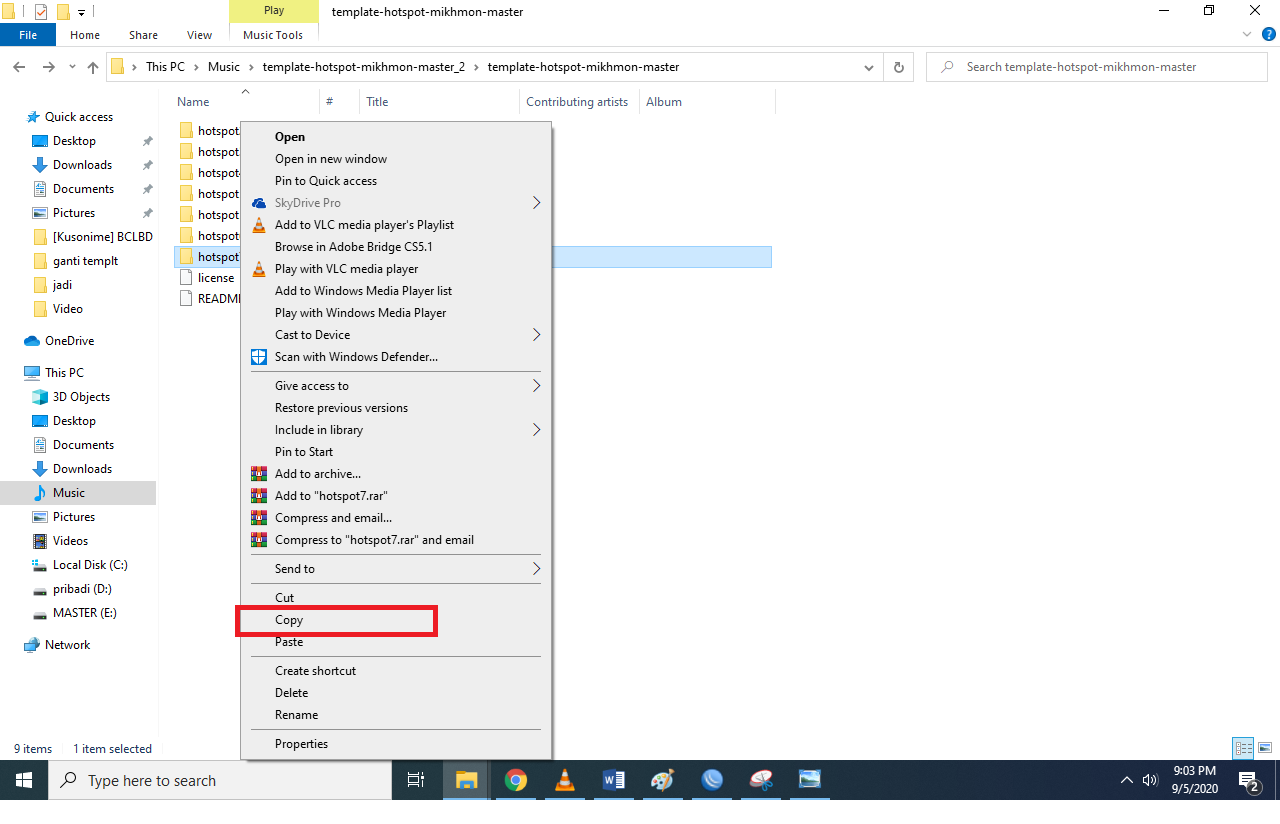Click the Properties icon in Quick Access Toolbar
The image size is (1280, 824).
(41, 12)
